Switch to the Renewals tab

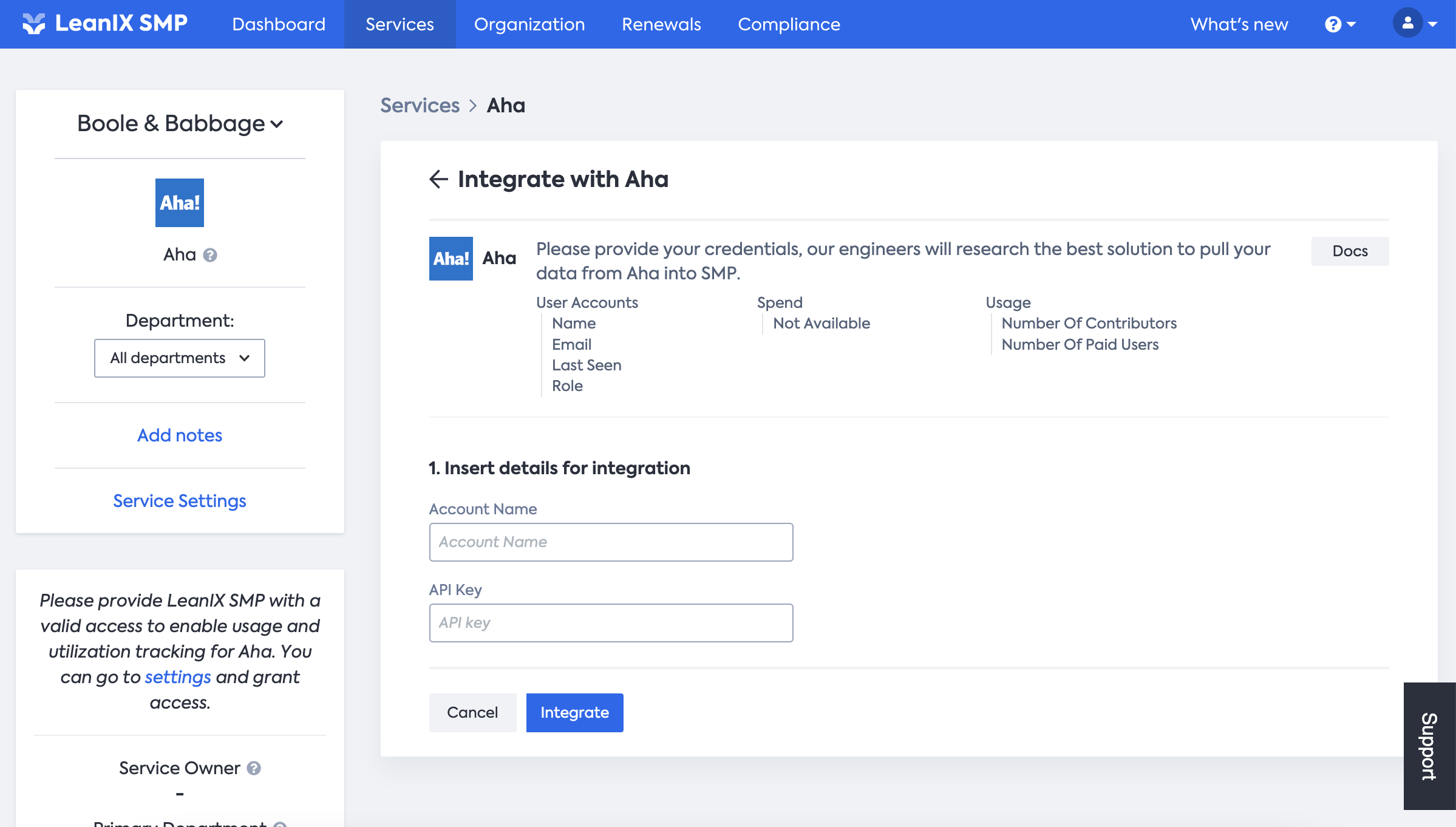[x=661, y=24]
